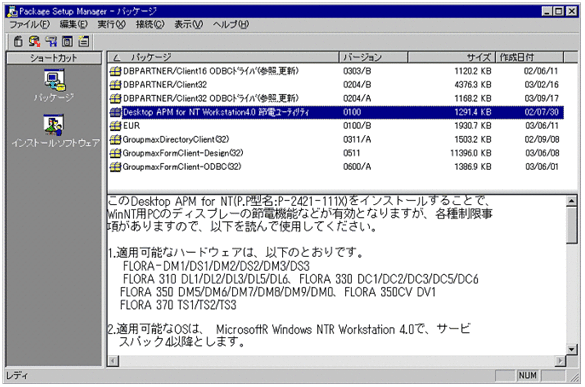
Task: Click size 4376.3 KB cell
Action: click(473, 85)
